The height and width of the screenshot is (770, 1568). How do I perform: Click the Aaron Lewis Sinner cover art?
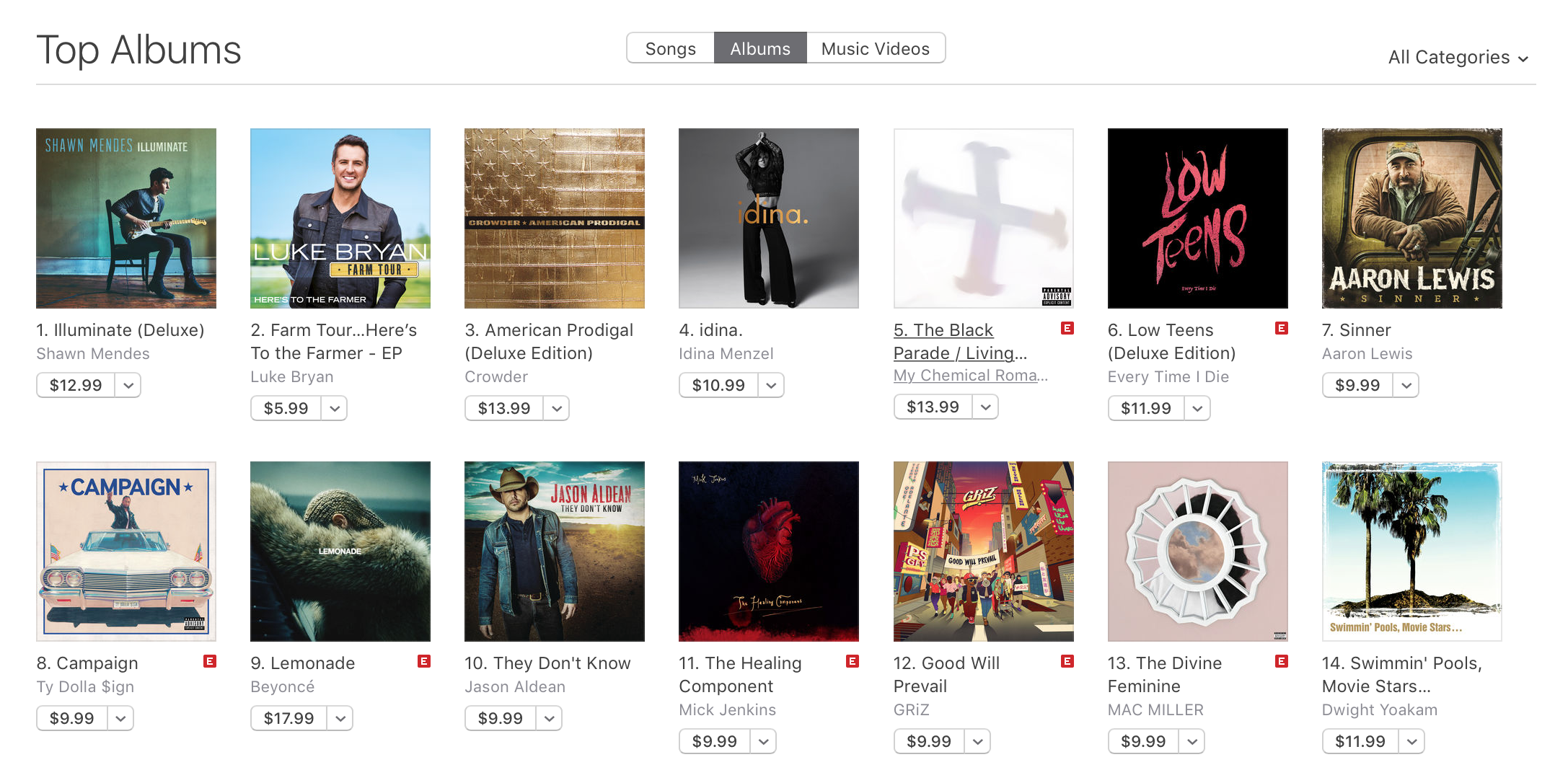point(1412,218)
